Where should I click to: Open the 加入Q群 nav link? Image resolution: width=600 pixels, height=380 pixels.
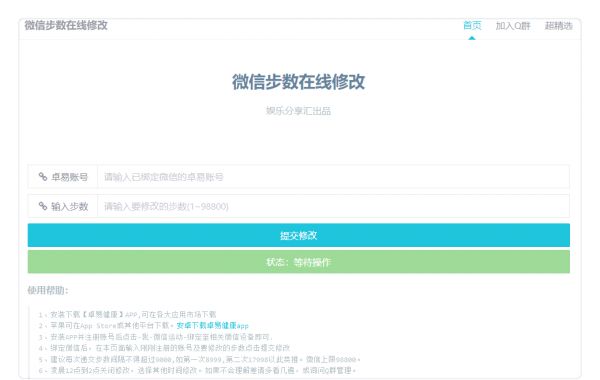(x=513, y=26)
